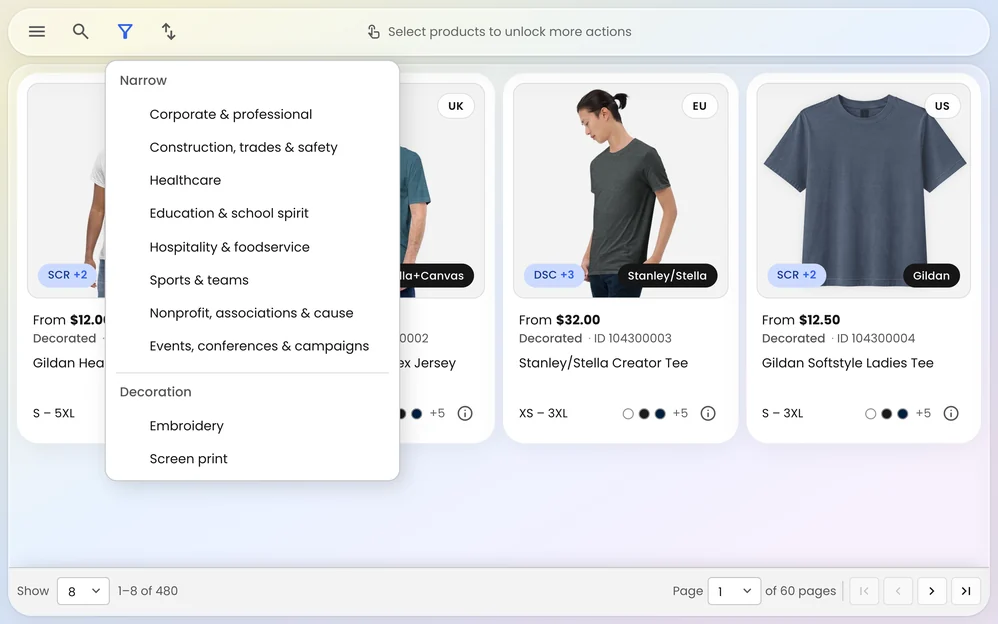Select navy swatch on Stanley/Stella Creator Tee

tap(660, 414)
